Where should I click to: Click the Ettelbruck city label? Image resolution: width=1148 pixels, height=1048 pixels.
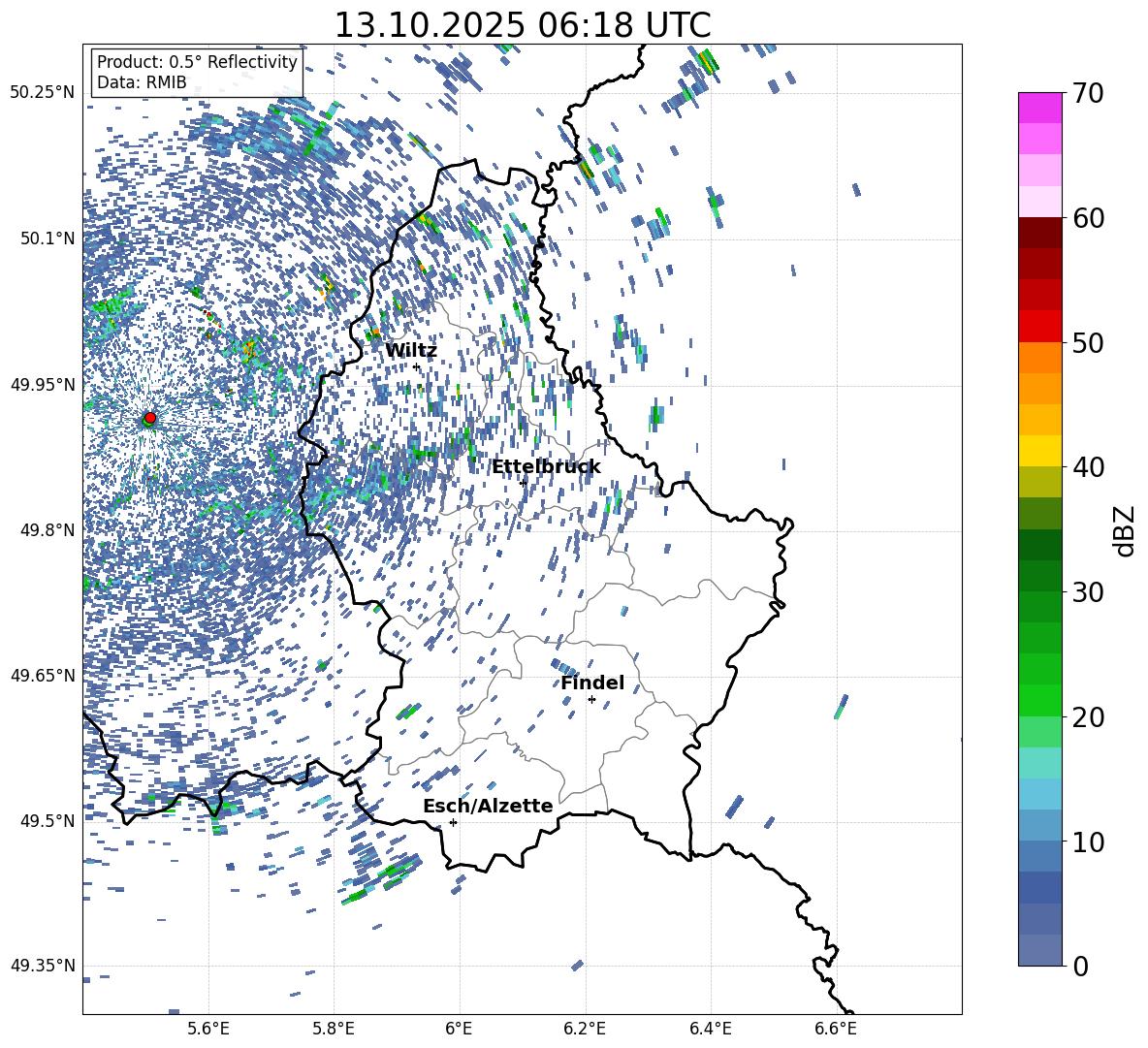(546, 467)
